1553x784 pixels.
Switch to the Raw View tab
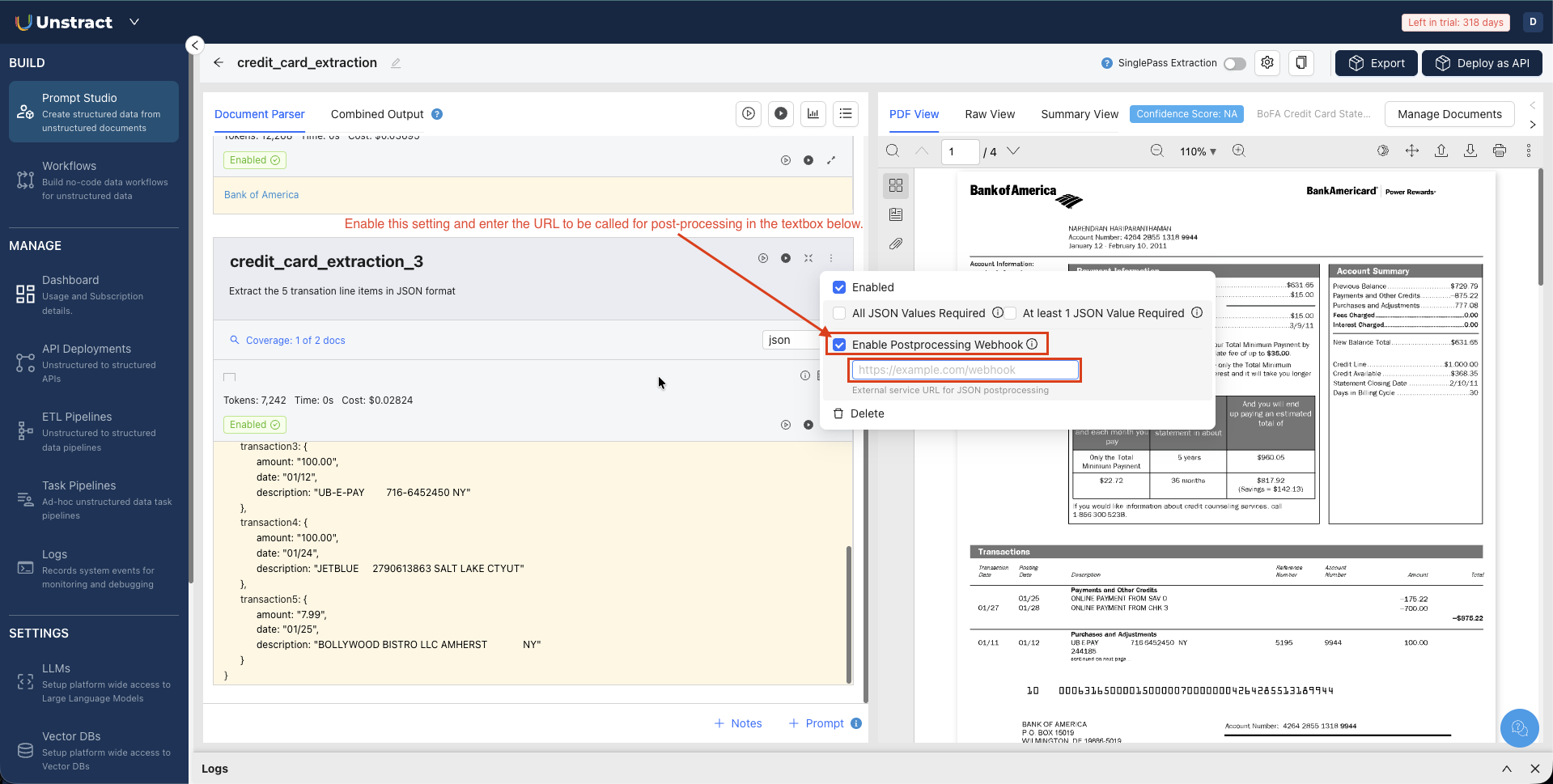pos(989,114)
